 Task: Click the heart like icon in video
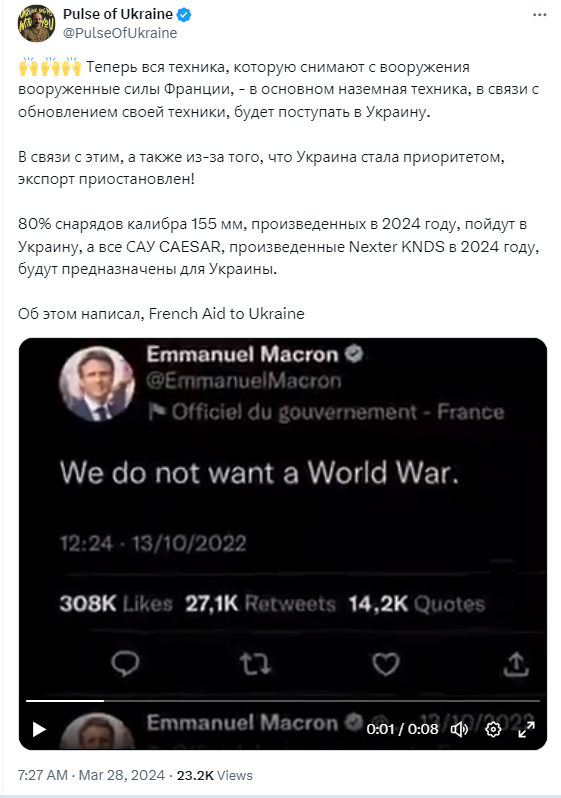(x=386, y=664)
